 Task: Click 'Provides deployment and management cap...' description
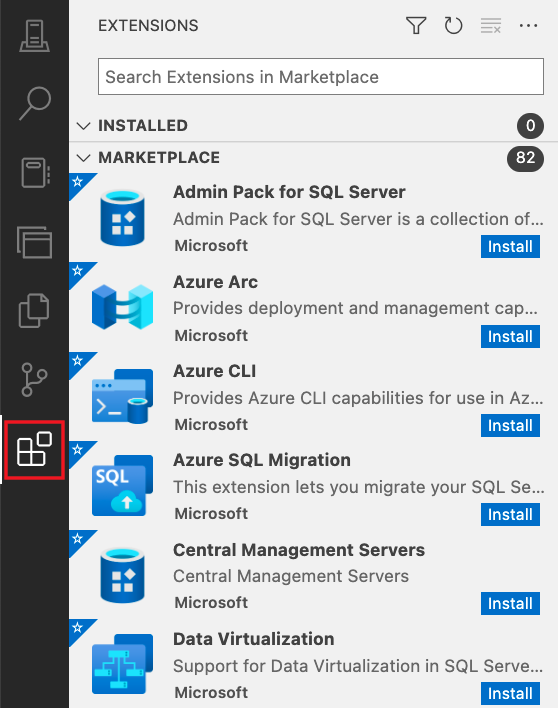click(x=355, y=308)
